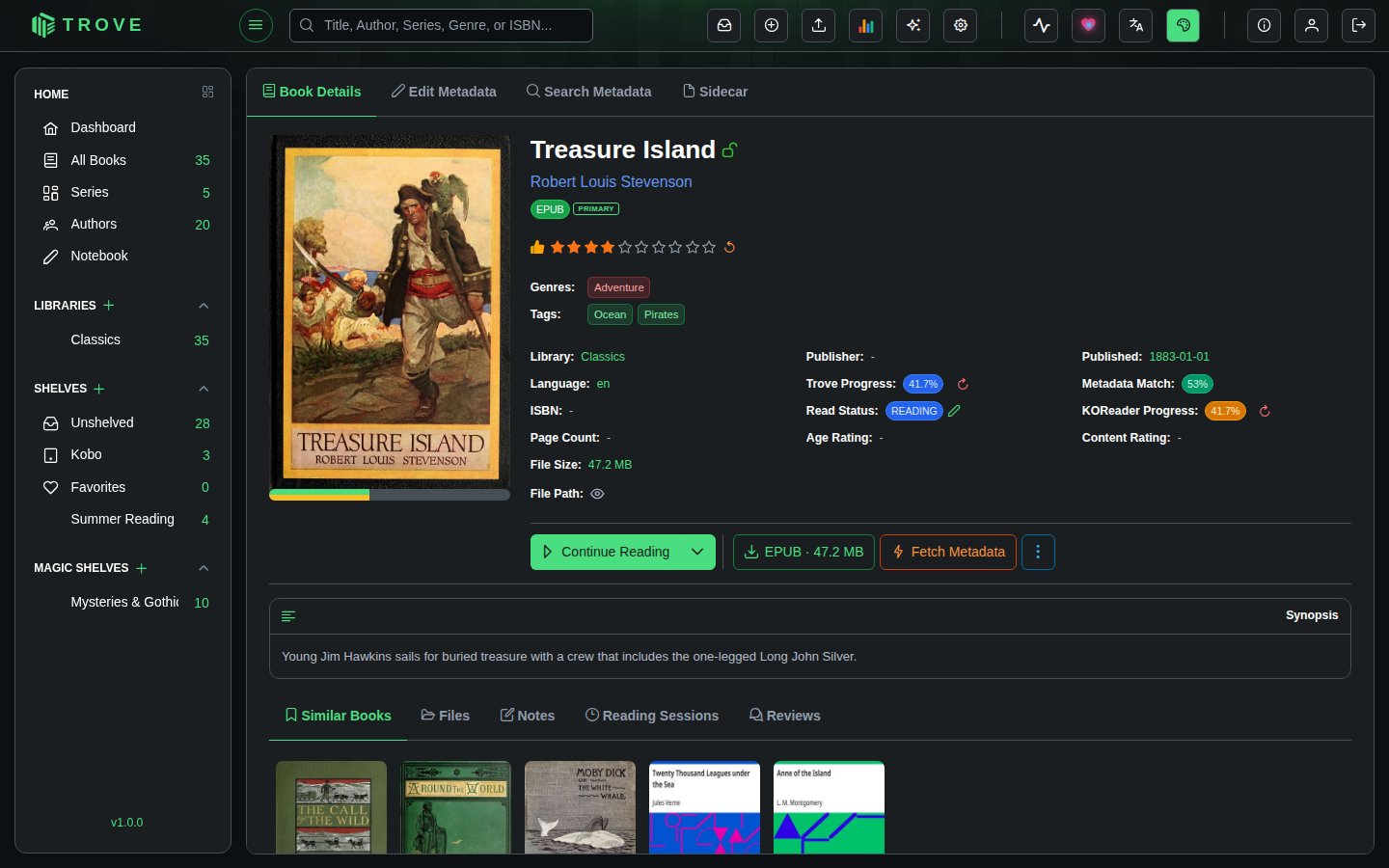Open the Moby Dick similar book thumbnail
Image resolution: width=1389 pixels, height=868 pixels.
coord(580,807)
